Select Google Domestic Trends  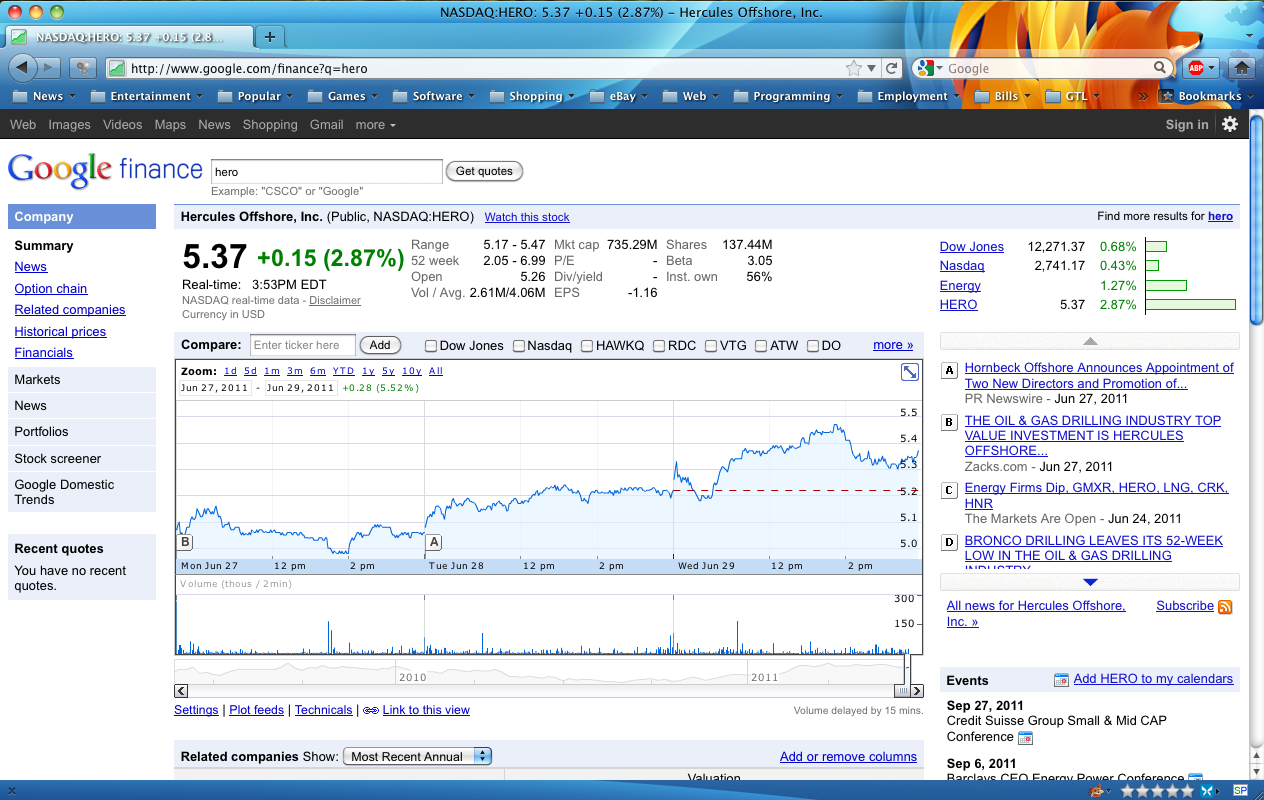pos(82,492)
